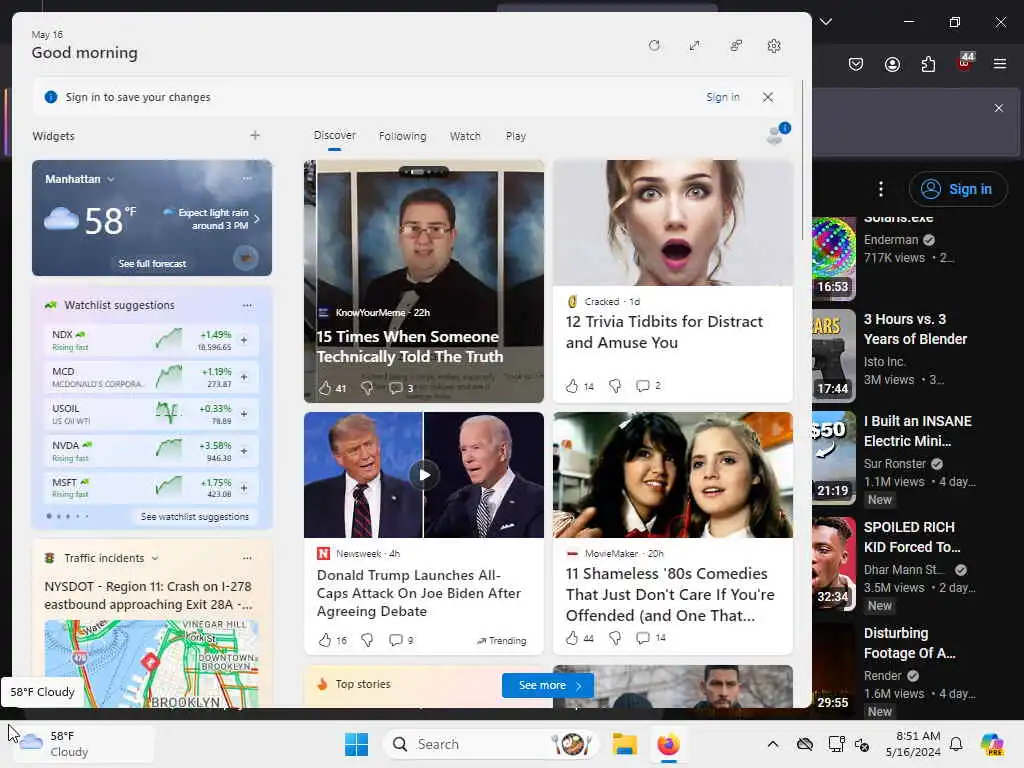The height and width of the screenshot is (768, 1024).
Task: Dislike the MovieMaker comedies article
Action: (x=615, y=637)
